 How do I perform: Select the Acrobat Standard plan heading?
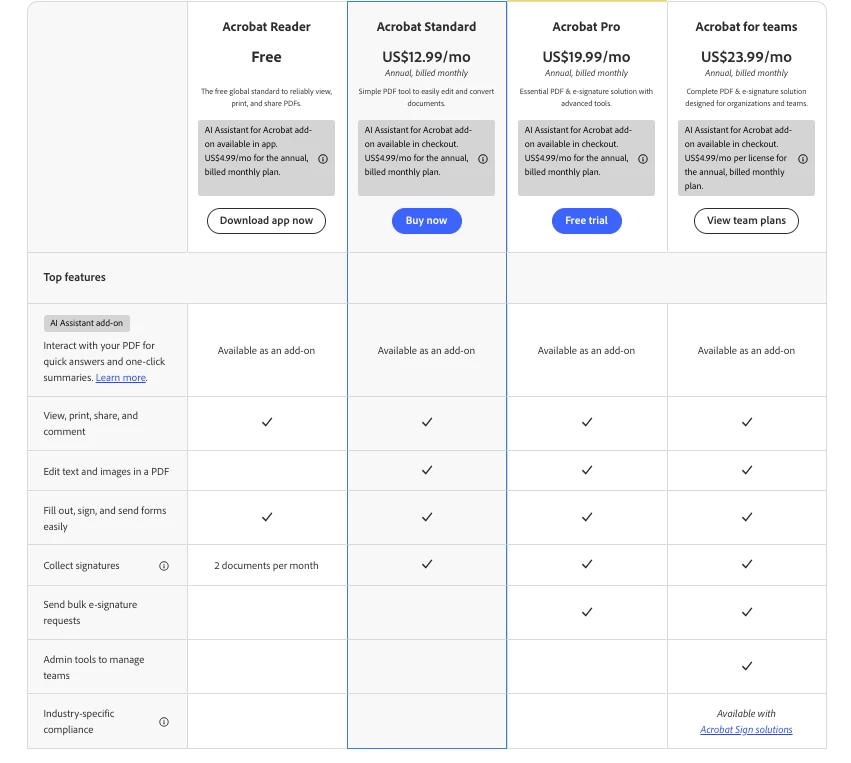coord(426,27)
